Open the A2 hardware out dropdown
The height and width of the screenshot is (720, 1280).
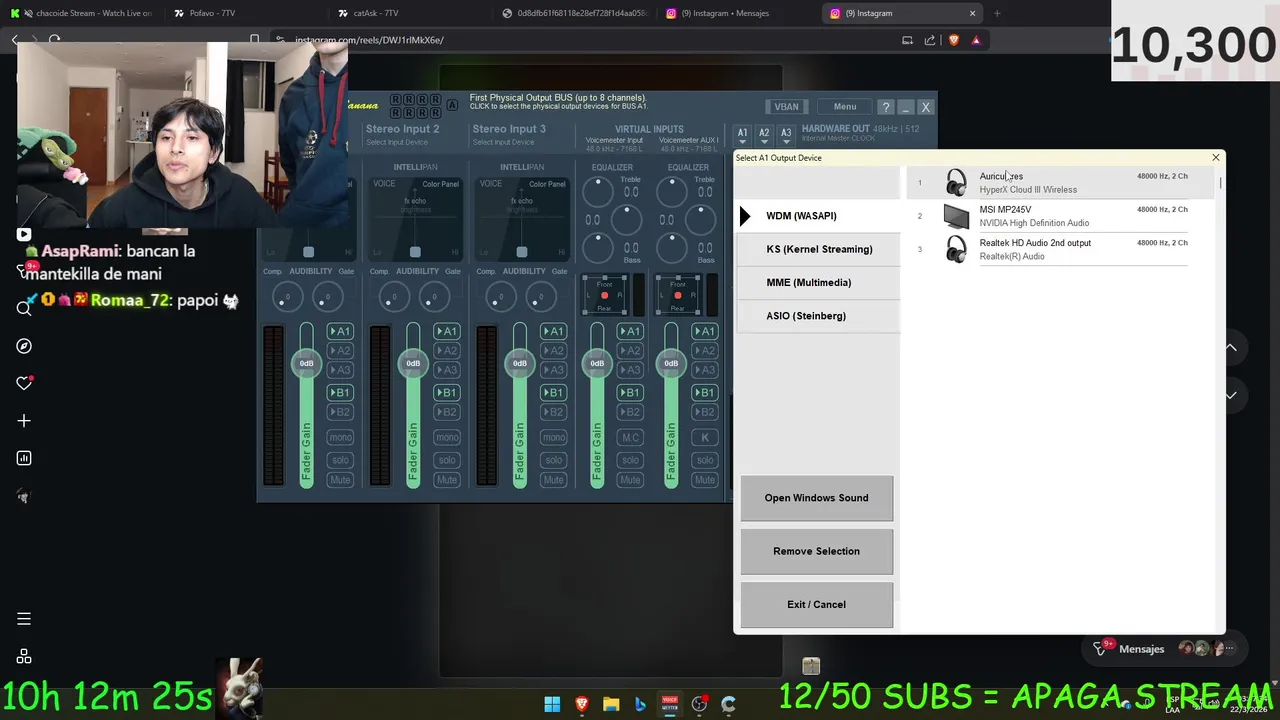[764, 135]
